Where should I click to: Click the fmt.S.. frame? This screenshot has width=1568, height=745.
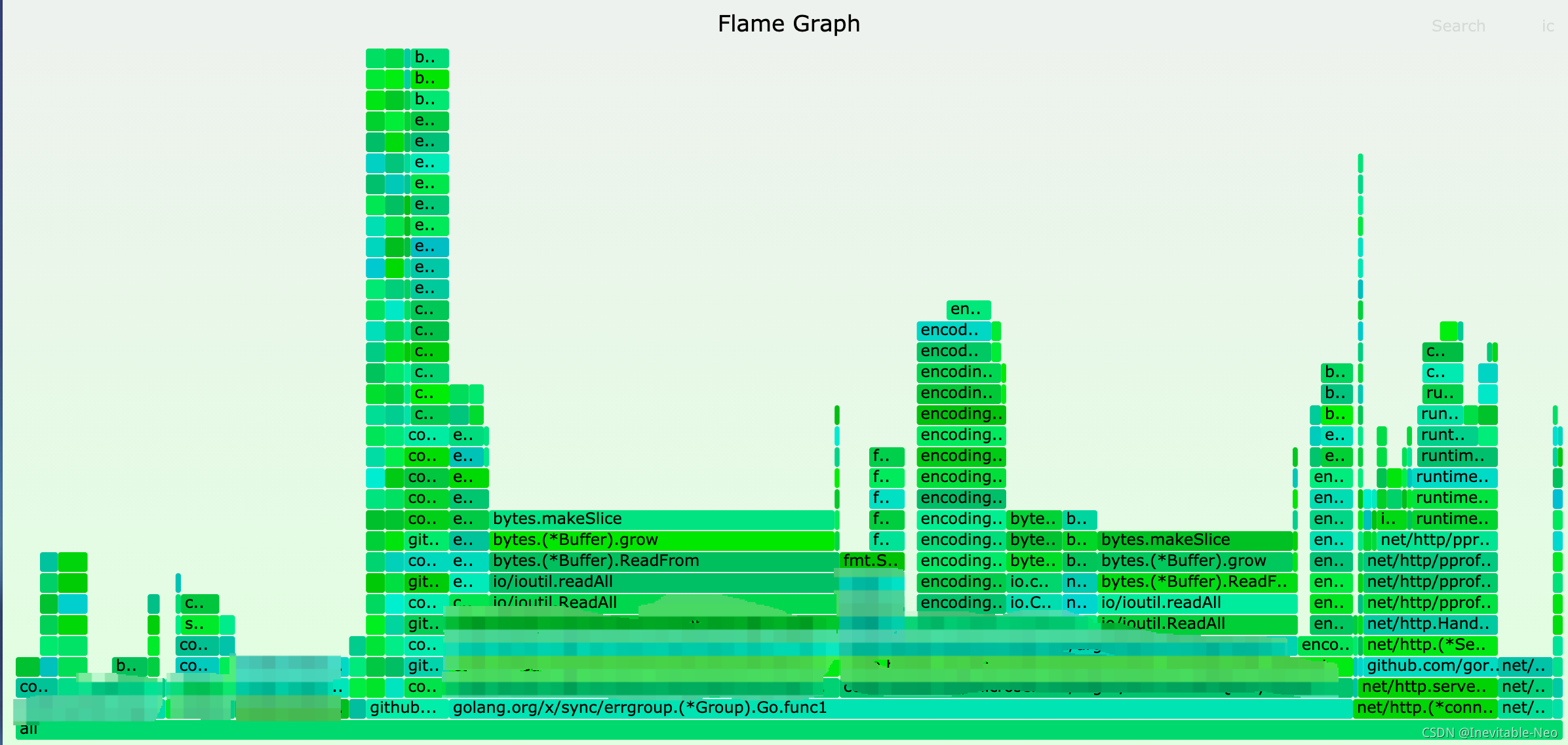pyautogui.click(x=871, y=561)
